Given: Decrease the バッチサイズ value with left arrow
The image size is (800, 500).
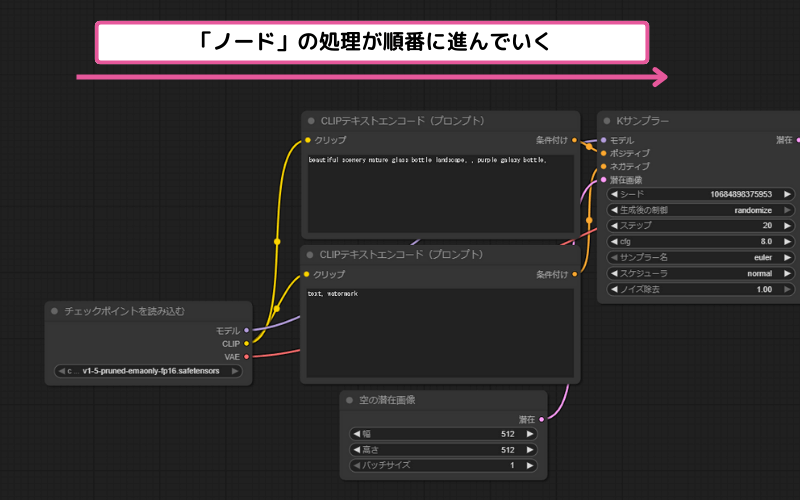Looking at the screenshot, I should [x=357, y=465].
